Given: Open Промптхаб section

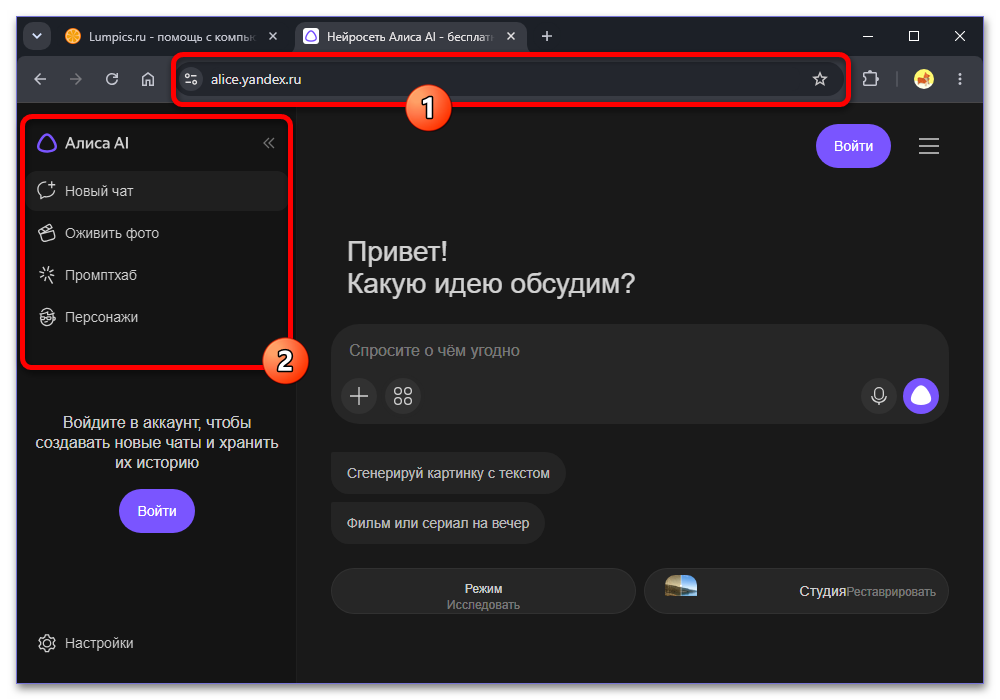Looking at the screenshot, I should pos(157,275).
